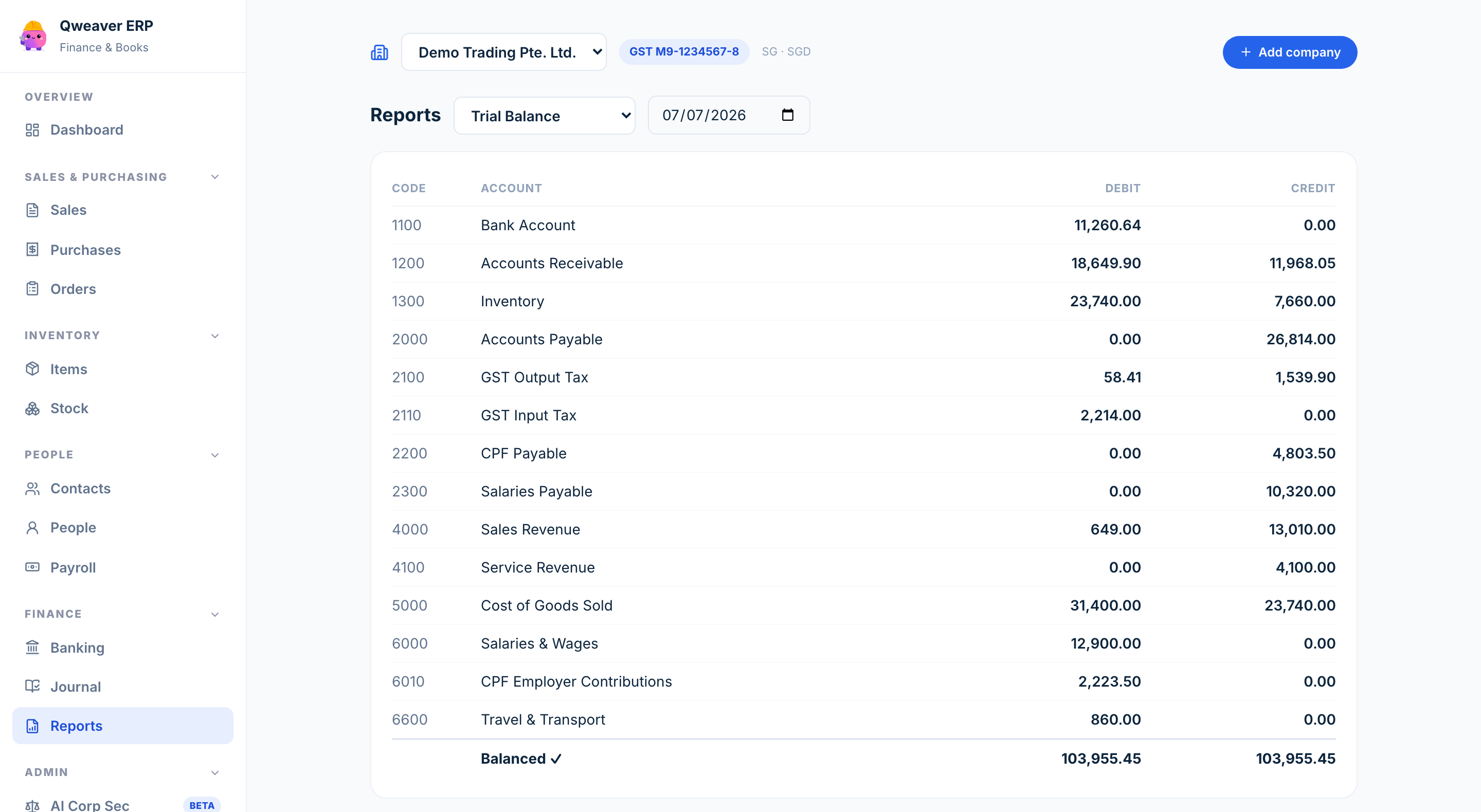1481x812 pixels.
Task: Click the Dashboard grid icon
Action: [32, 130]
